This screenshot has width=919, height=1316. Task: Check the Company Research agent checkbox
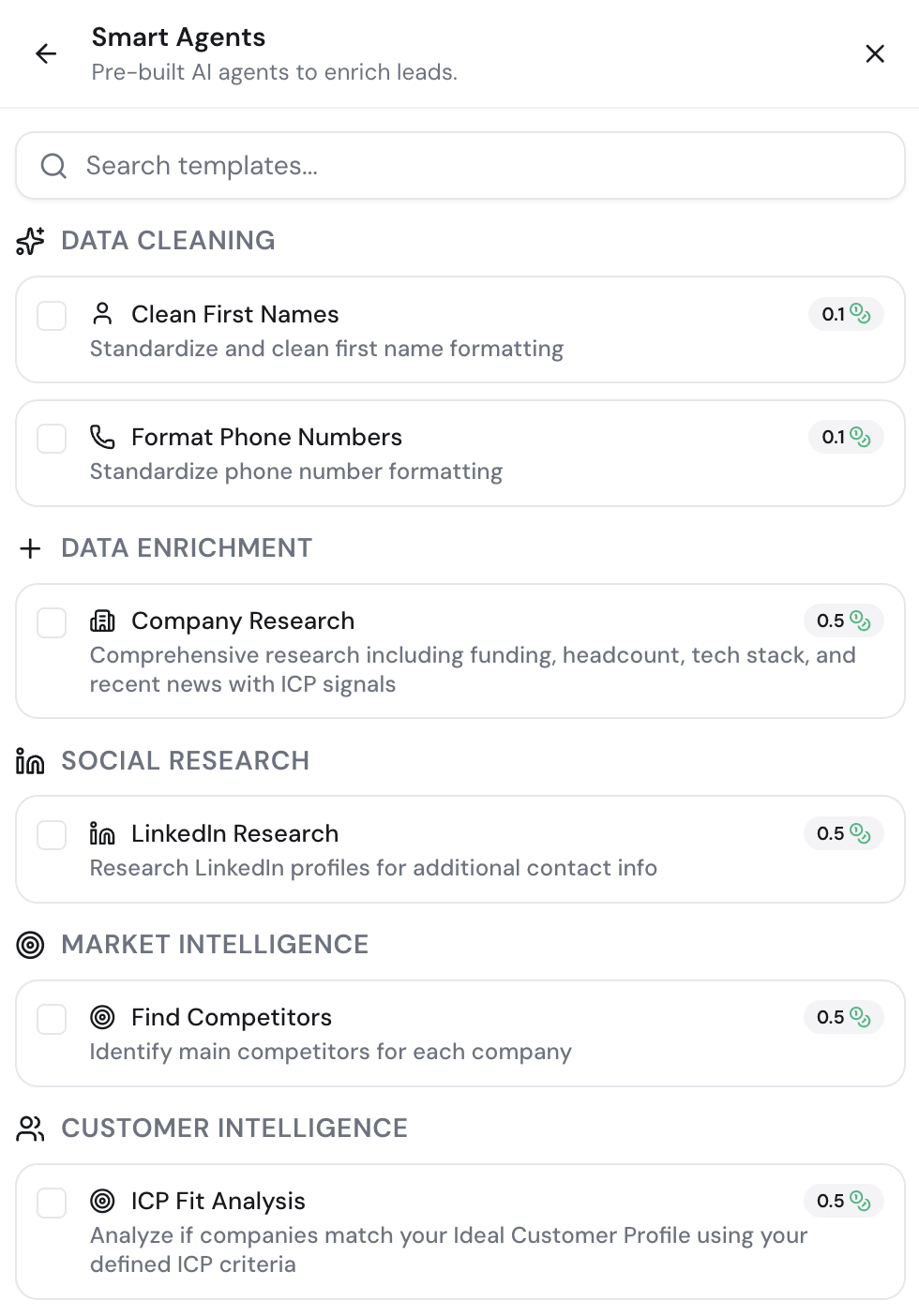pyautogui.click(x=52, y=622)
